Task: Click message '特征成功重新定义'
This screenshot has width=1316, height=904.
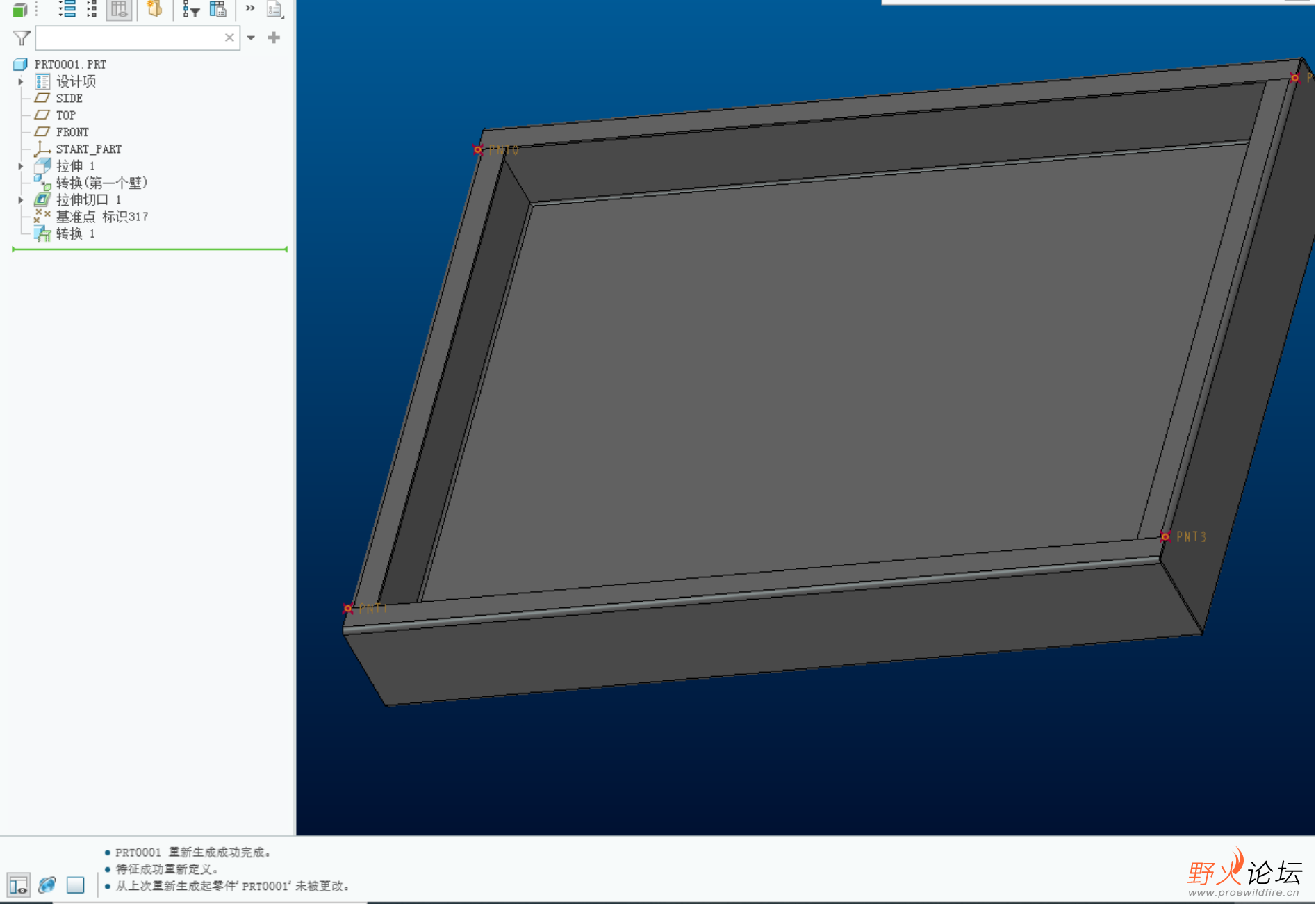Action: pyautogui.click(x=167, y=869)
